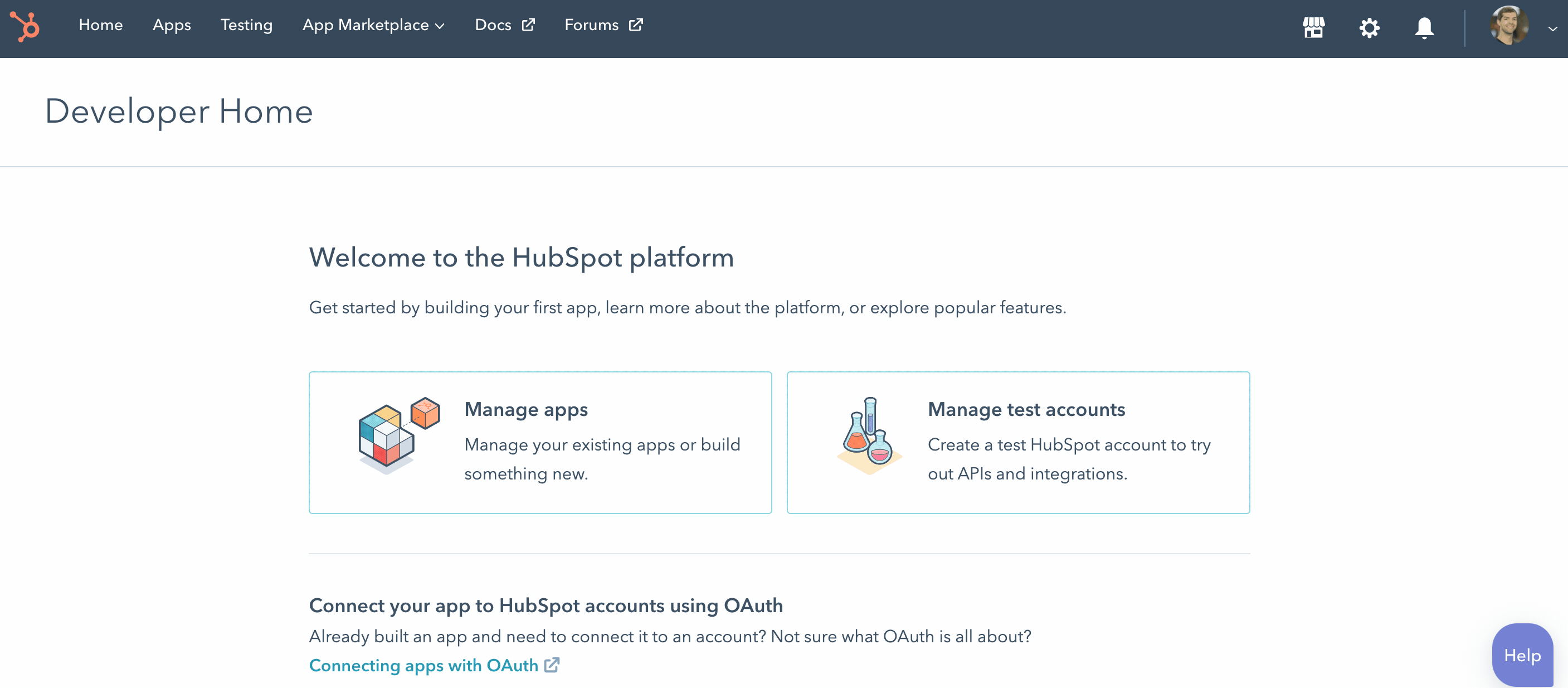
Task: Click 'Already built an app' description text
Action: coord(670,636)
